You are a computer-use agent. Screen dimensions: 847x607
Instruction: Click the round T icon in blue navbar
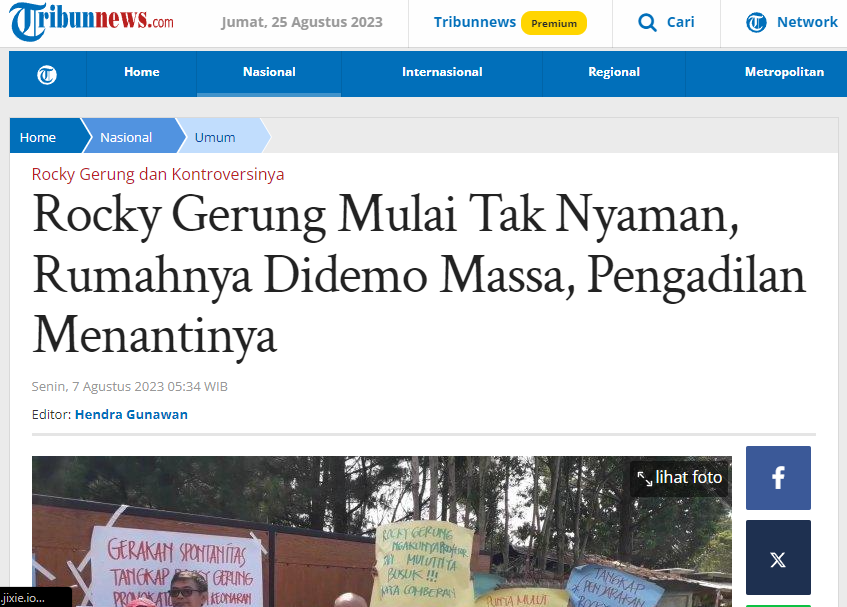pyautogui.click(x=47, y=75)
